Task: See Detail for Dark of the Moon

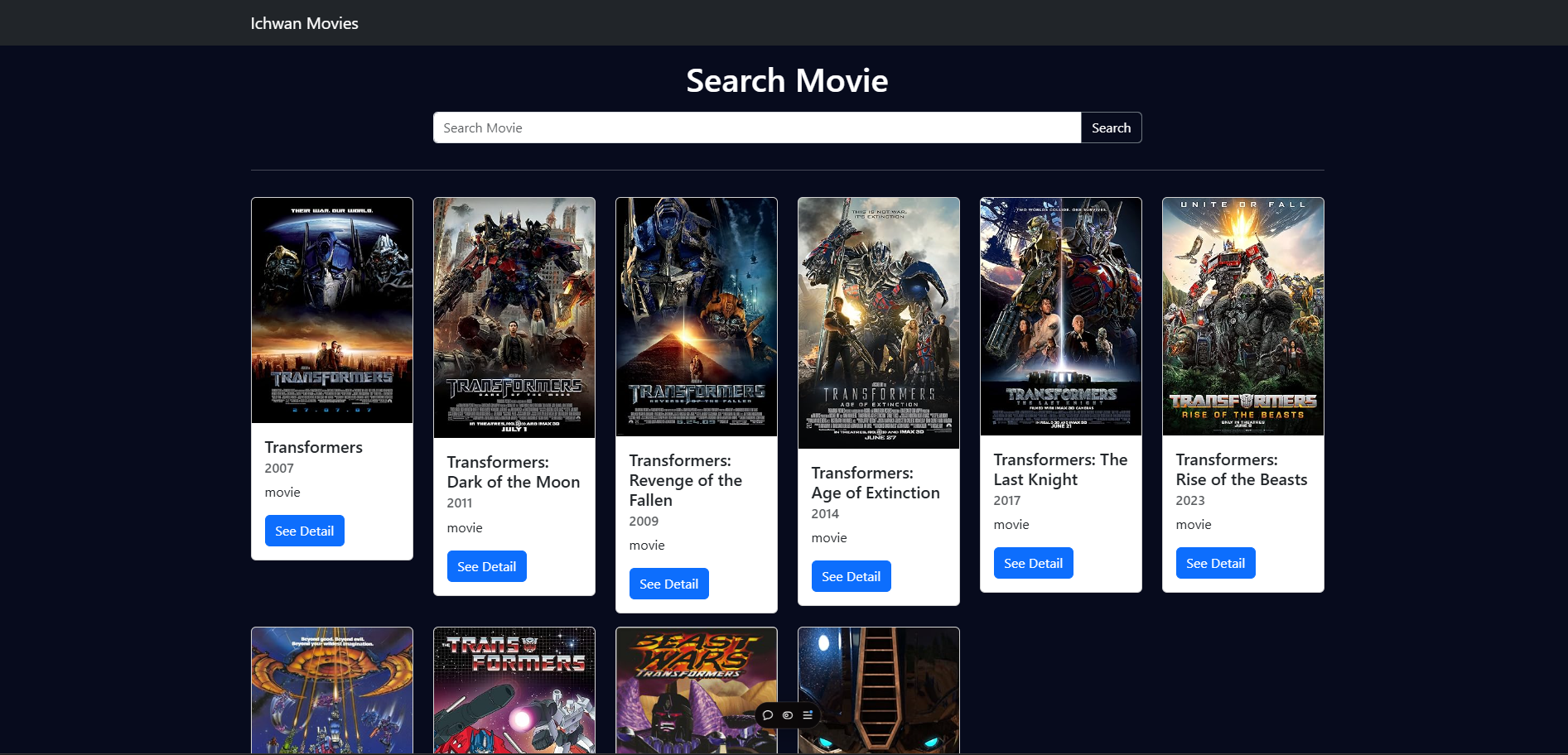Action: [486, 566]
